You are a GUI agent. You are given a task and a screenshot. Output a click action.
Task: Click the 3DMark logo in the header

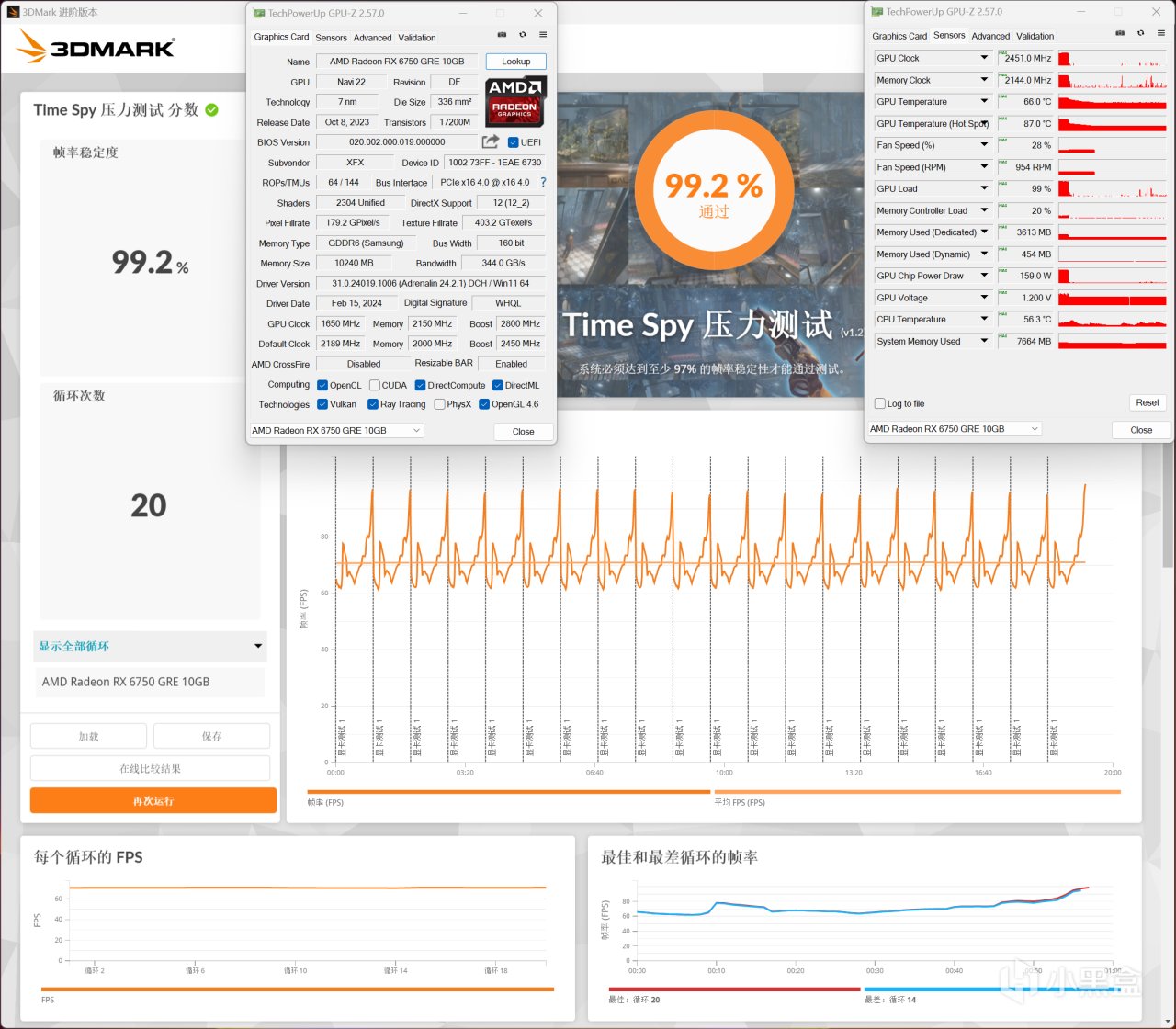96,47
